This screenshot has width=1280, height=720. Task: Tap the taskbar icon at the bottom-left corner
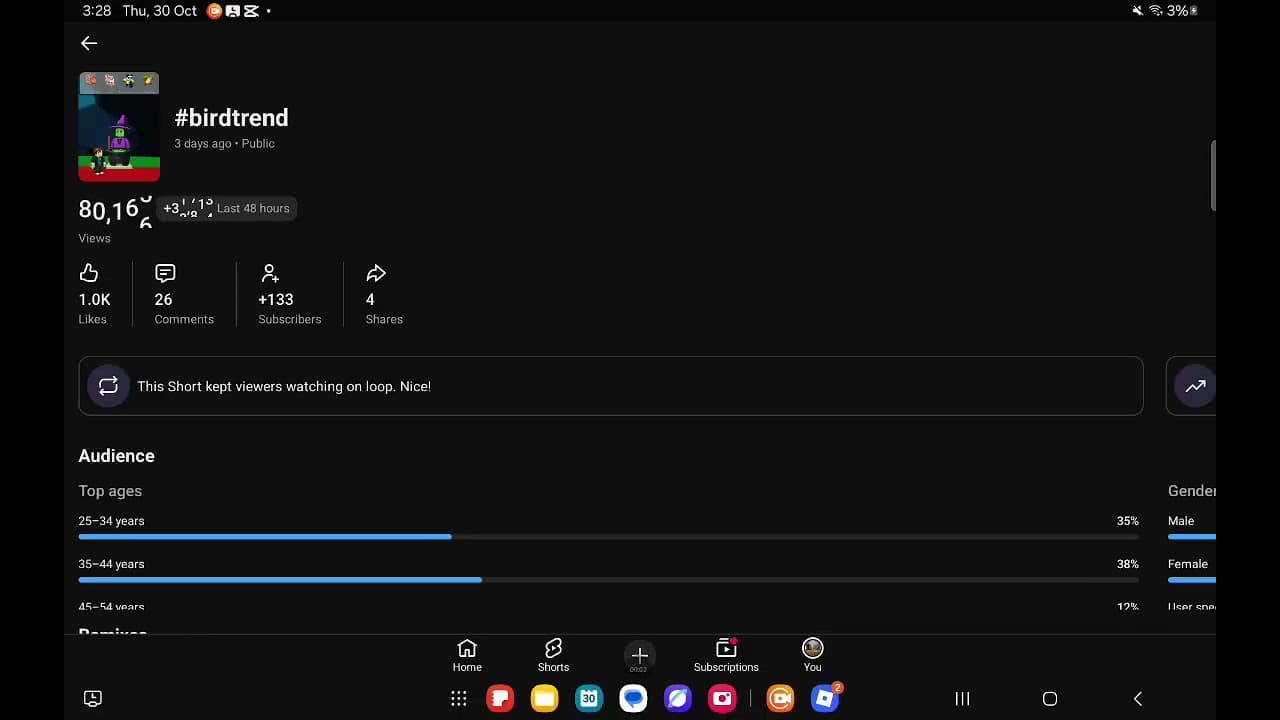pos(93,699)
